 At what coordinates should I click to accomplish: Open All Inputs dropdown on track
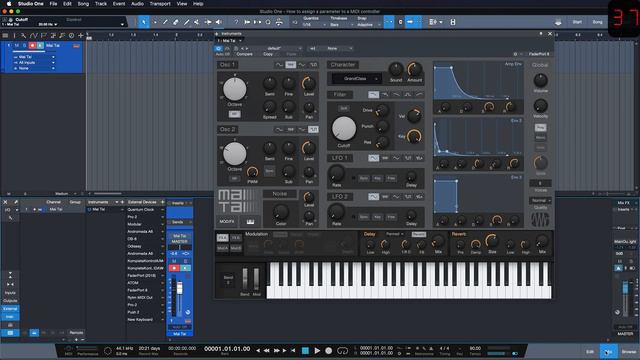point(34,62)
